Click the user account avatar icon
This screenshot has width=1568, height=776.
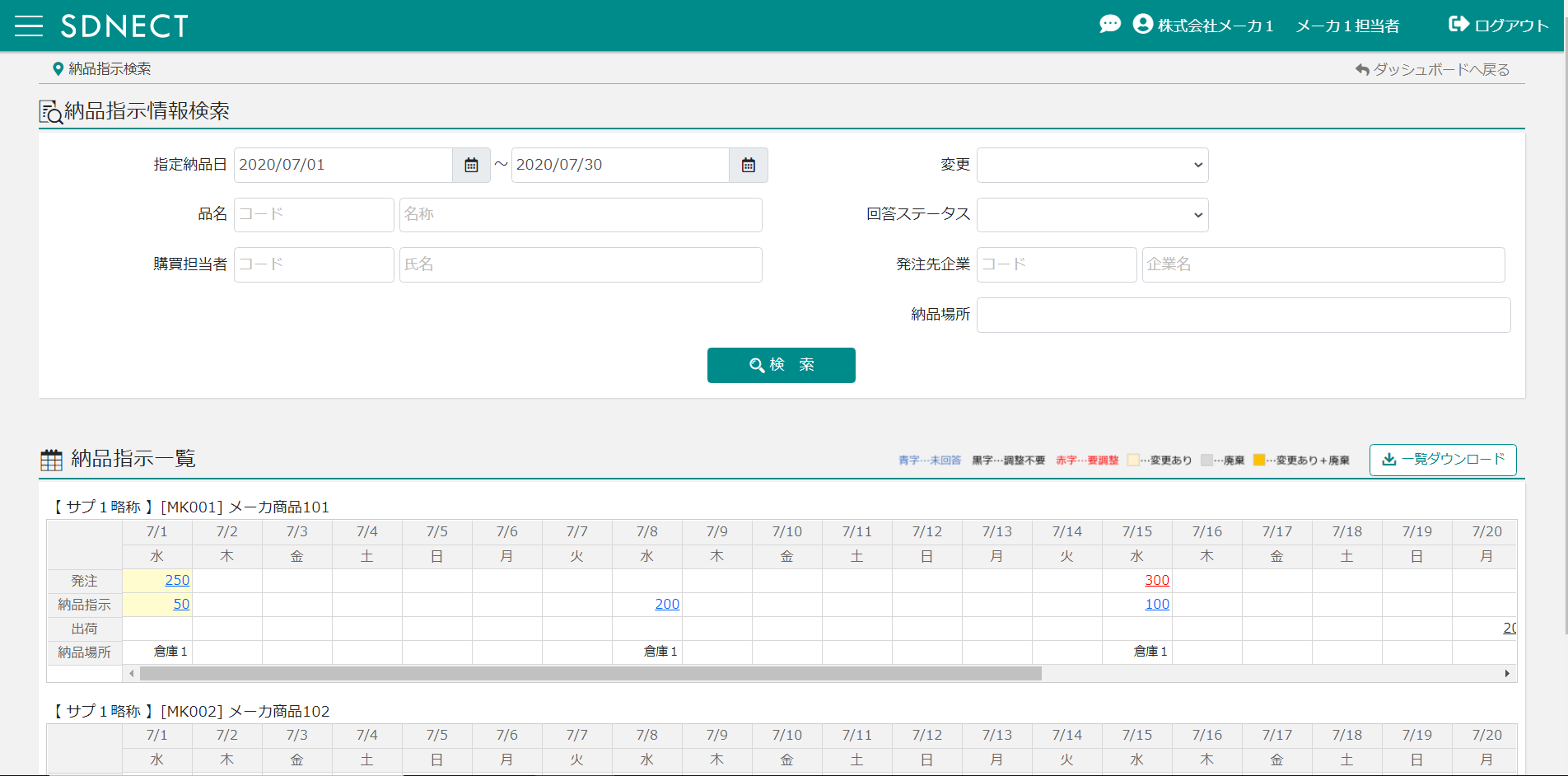[x=1142, y=24]
